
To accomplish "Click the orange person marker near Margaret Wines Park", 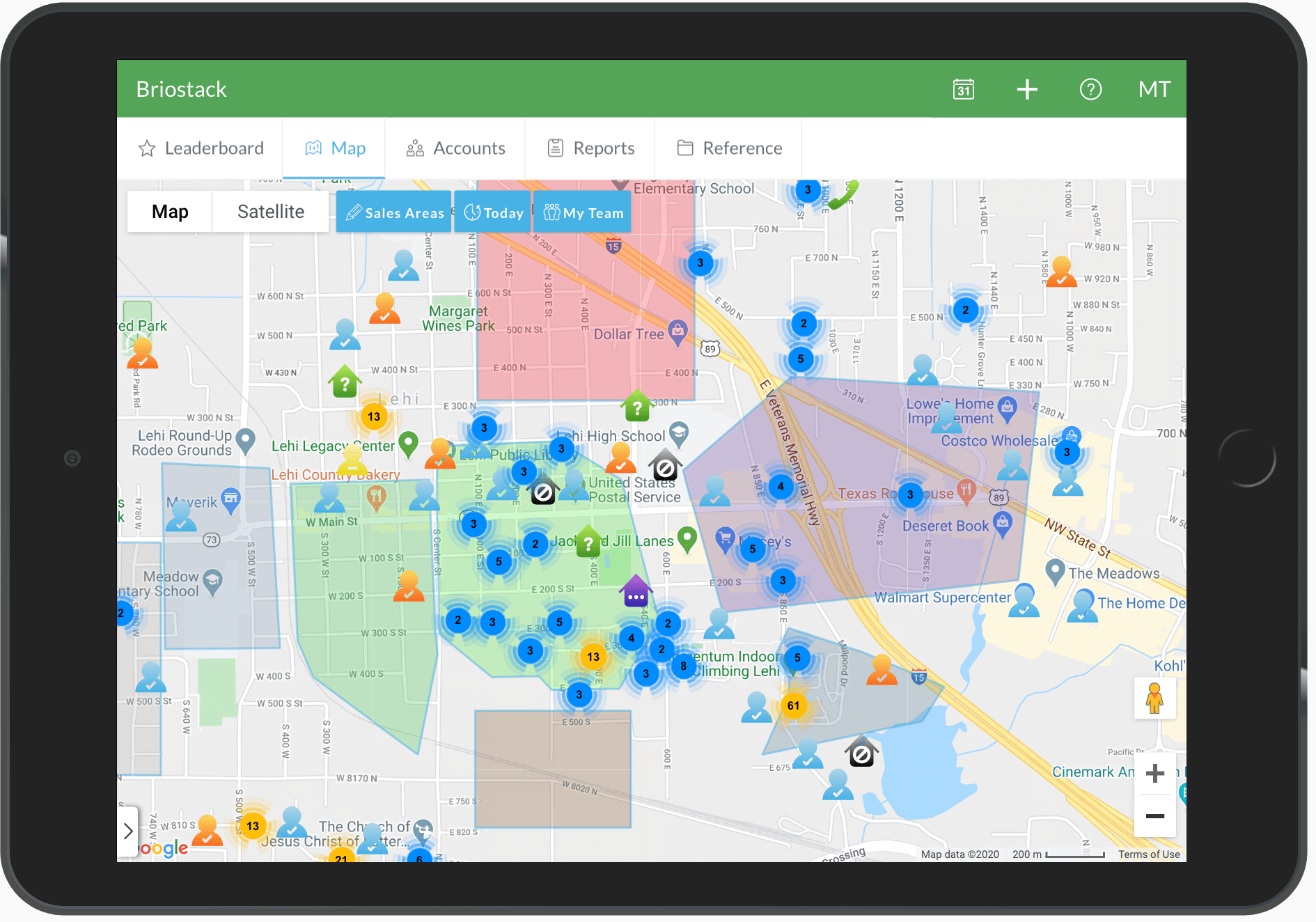I will point(384,308).
